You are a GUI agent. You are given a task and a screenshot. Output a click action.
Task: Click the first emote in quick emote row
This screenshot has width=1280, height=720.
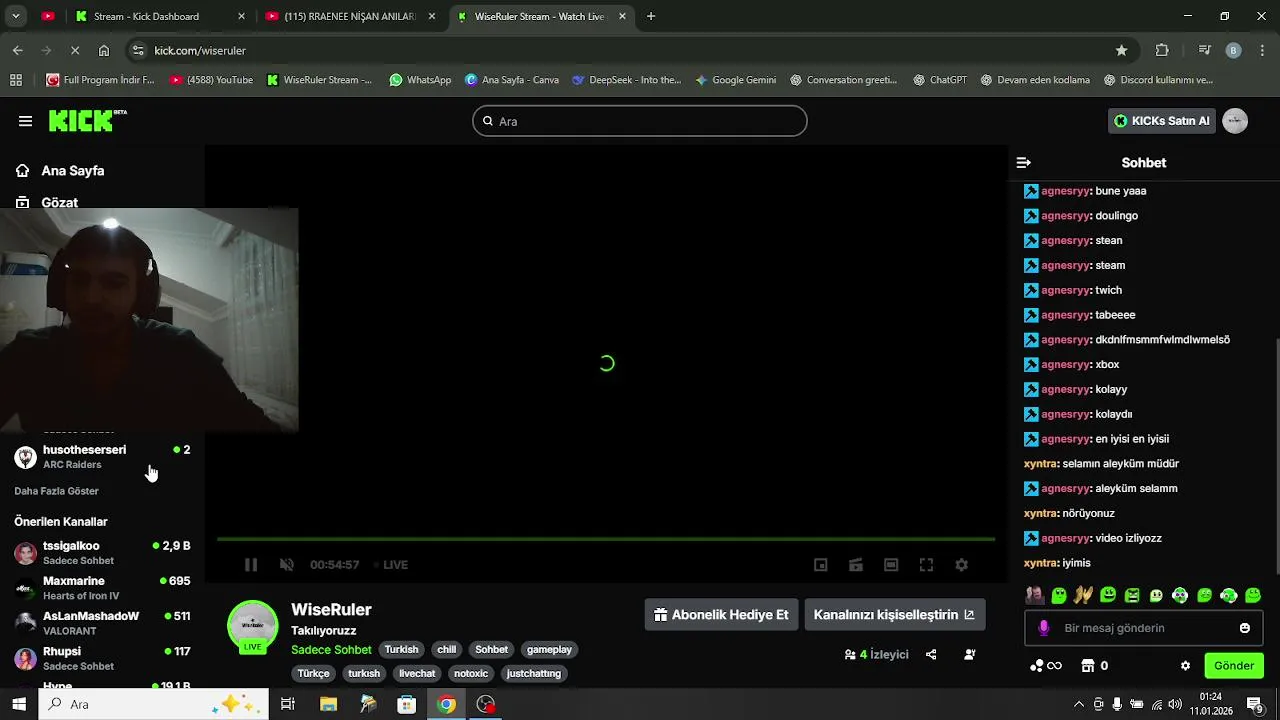(1035, 596)
